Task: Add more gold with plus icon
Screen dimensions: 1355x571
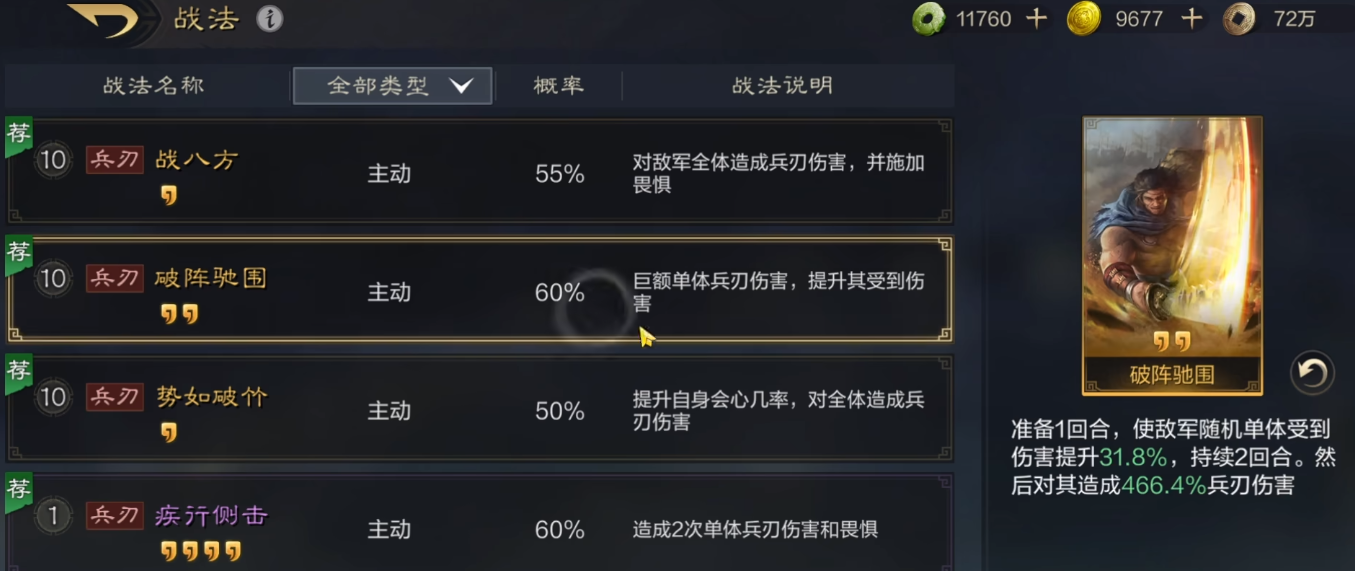Action: point(1192,19)
